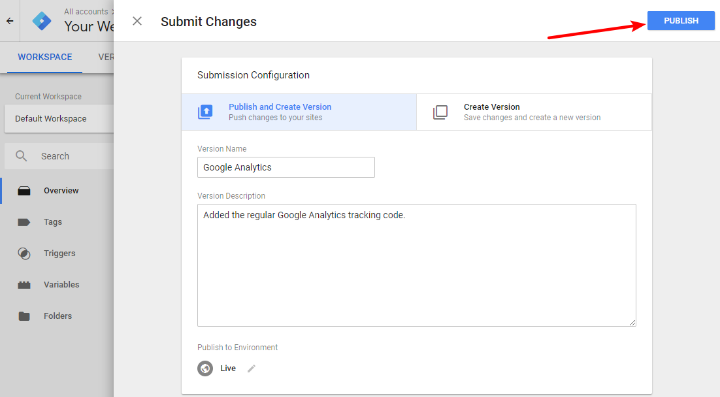Image resolution: width=720 pixels, height=397 pixels.
Task: Select the Create Version option
Action: (534, 112)
